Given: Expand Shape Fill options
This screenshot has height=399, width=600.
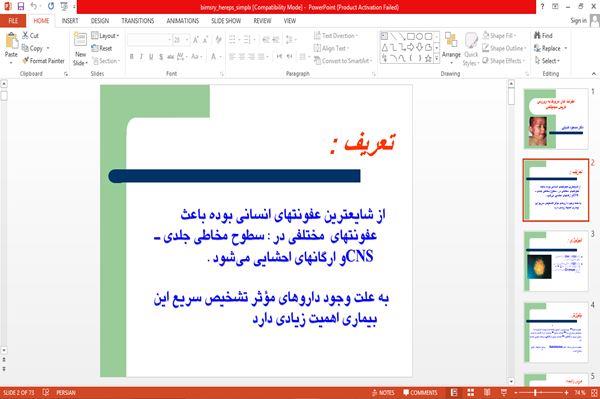Looking at the screenshot, I should (x=499, y=36).
